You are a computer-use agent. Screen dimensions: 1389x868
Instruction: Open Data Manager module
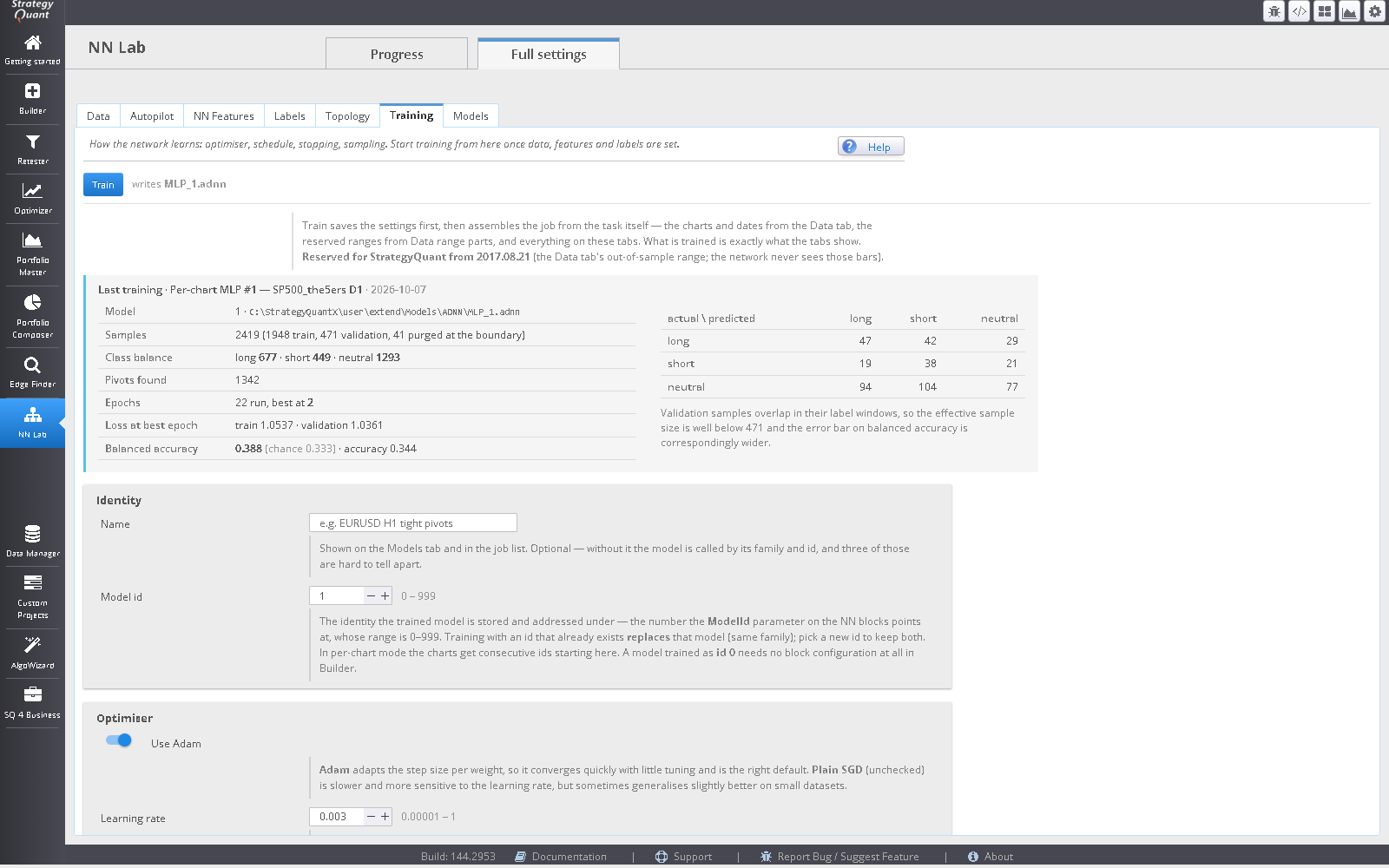click(x=32, y=542)
